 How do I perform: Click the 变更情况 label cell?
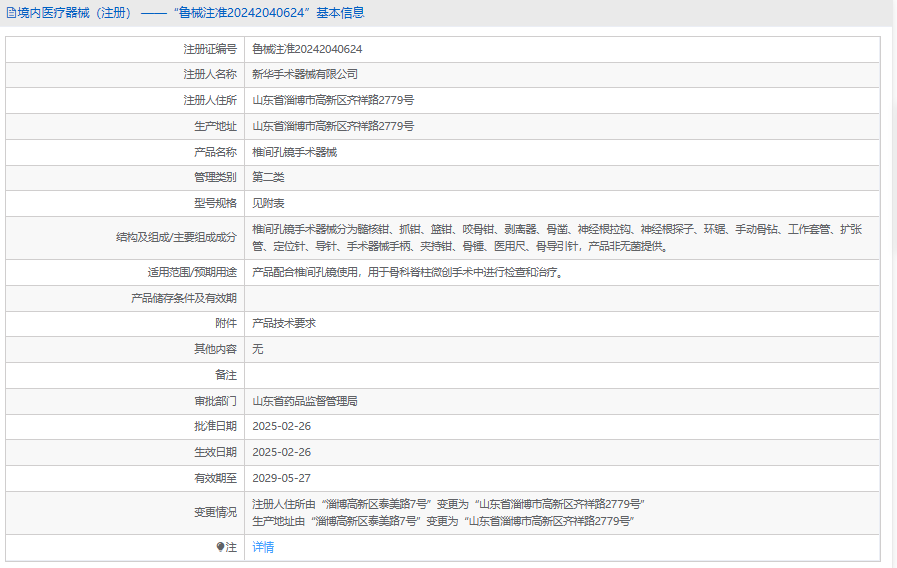click(125, 513)
